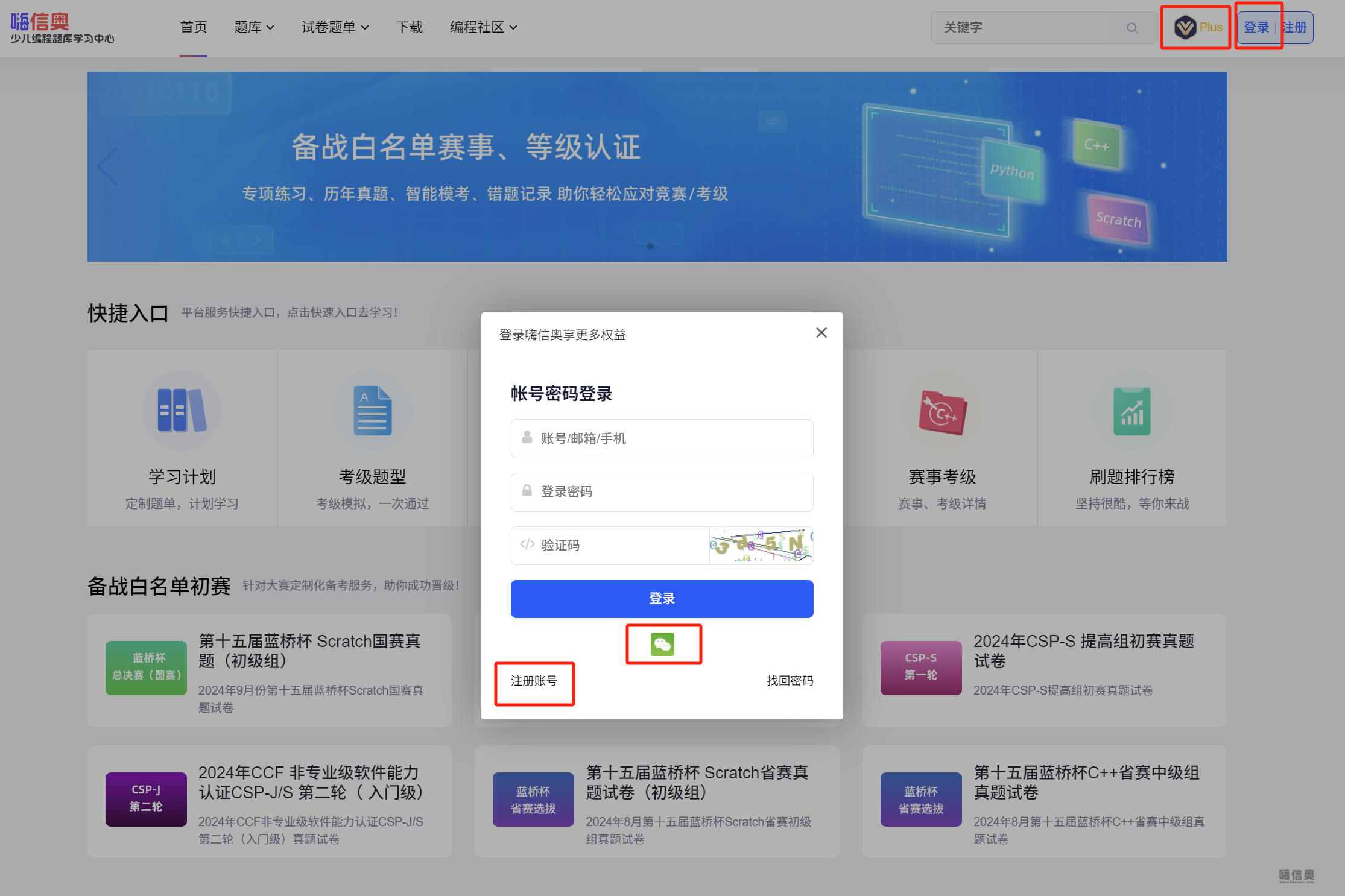Focus the 登录密码 input field
The image size is (1345, 896).
click(x=662, y=492)
